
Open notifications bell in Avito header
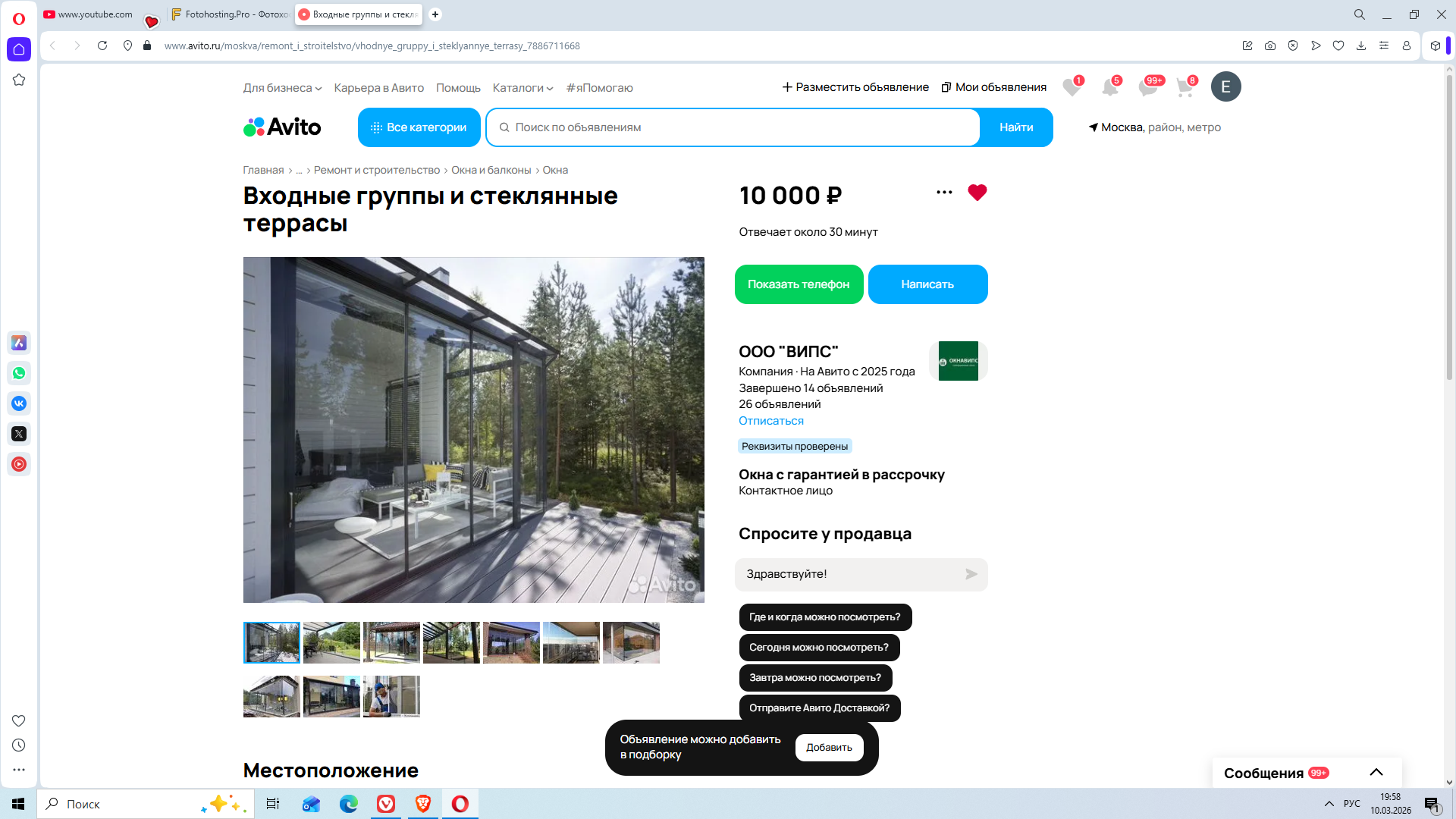(1109, 87)
